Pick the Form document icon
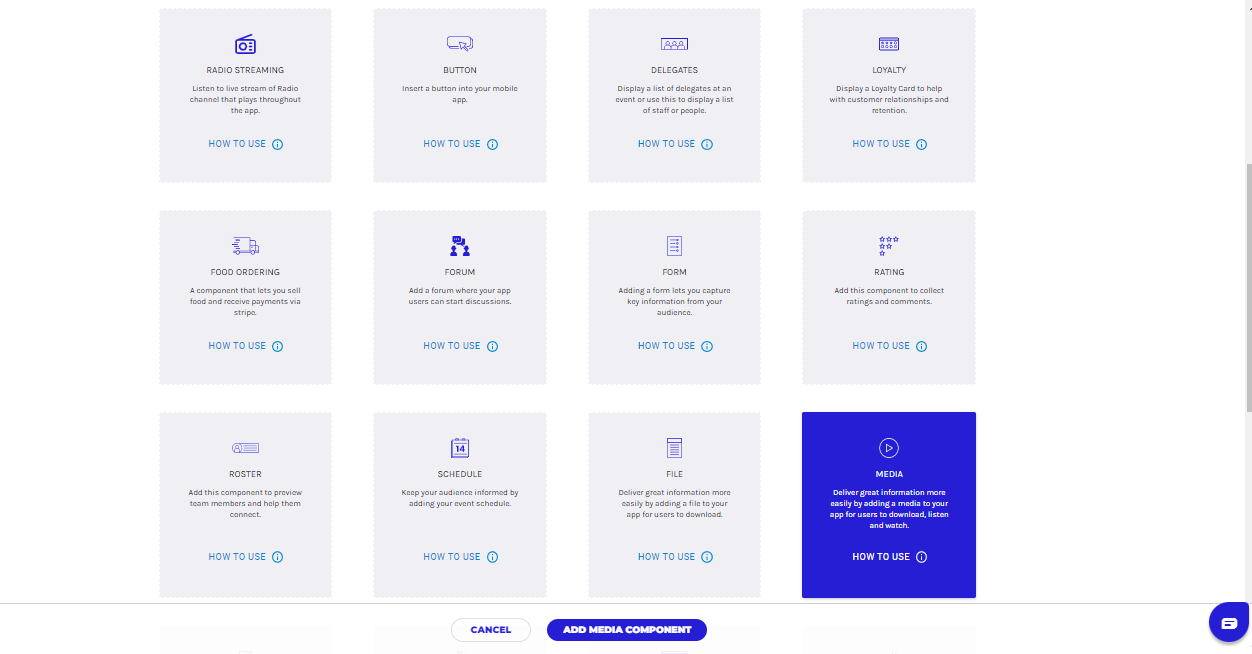 tap(674, 246)
